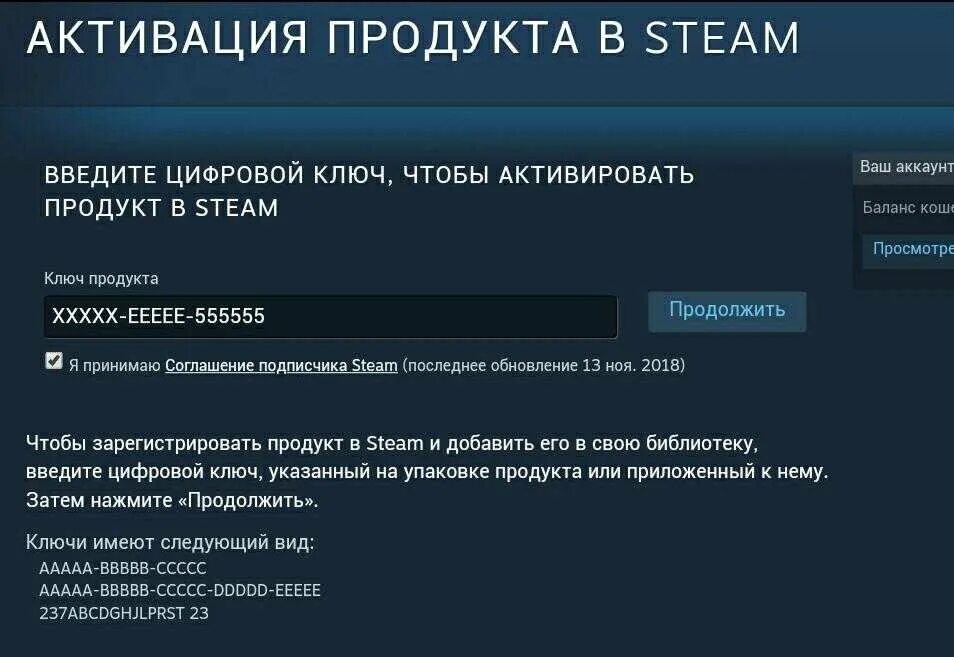Click the Продолжить button

(727, 311)
